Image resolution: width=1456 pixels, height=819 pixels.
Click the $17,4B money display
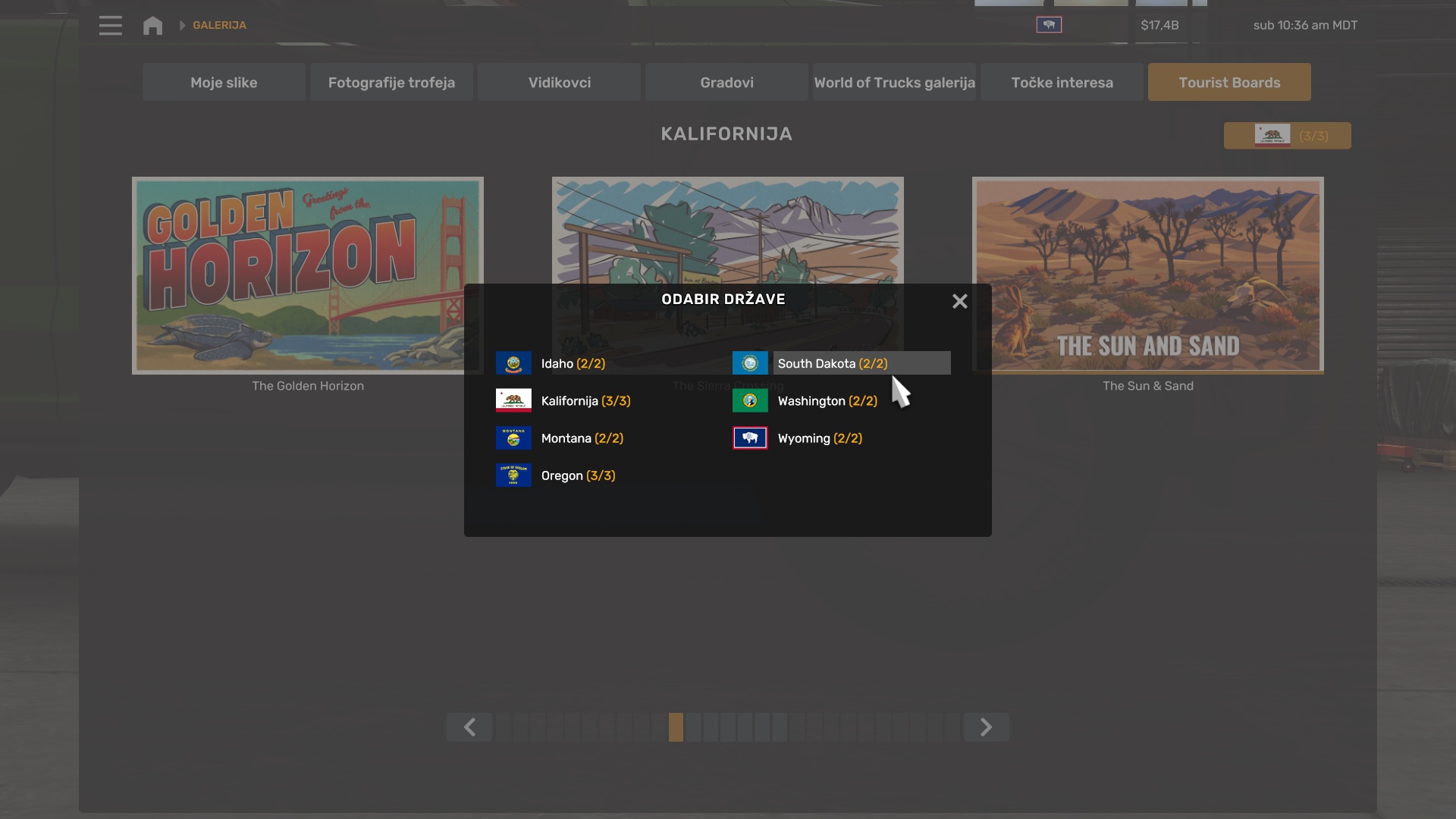pos(1159,25)
